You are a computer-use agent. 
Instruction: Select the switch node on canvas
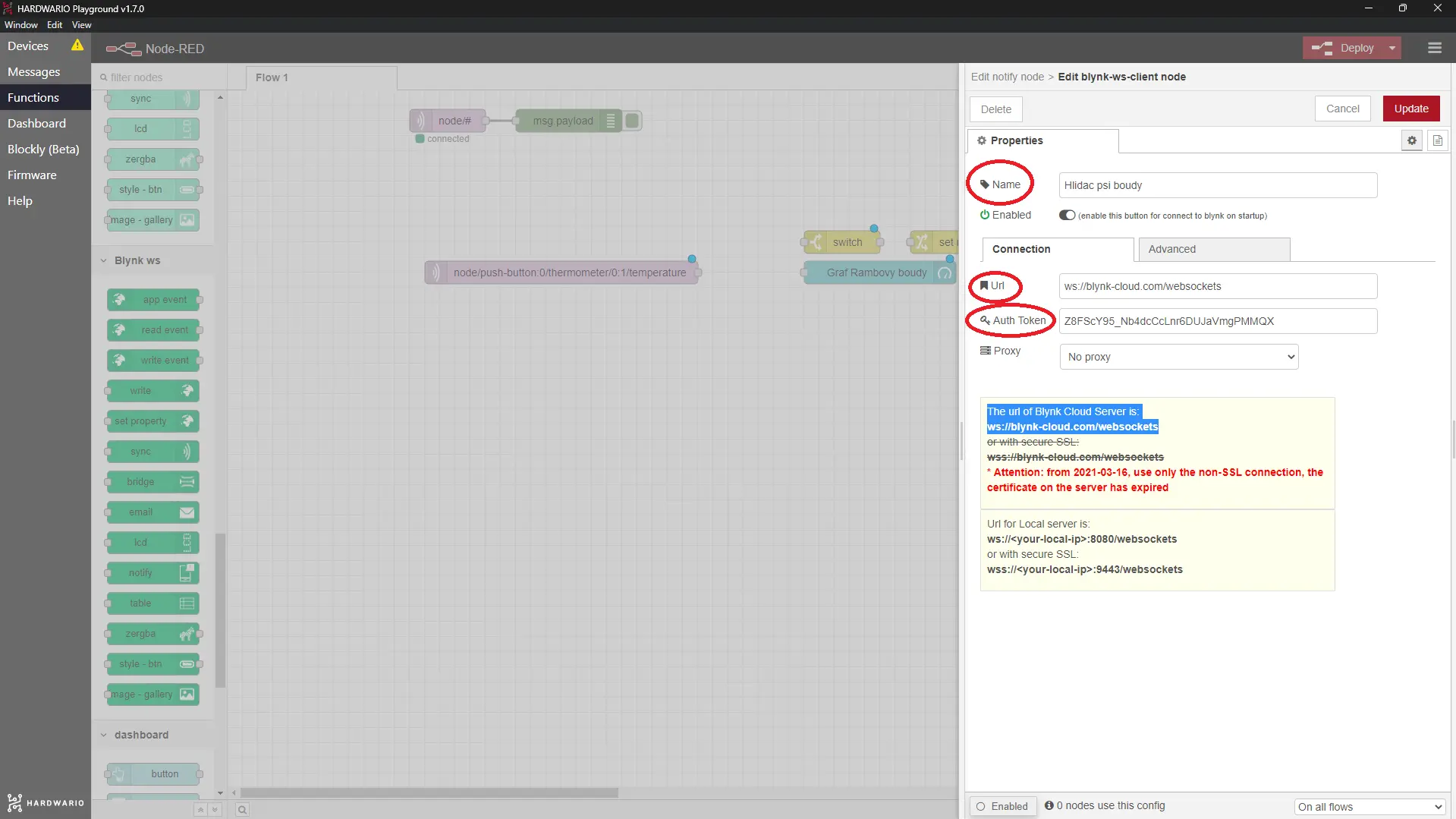(x=841, y=242)
